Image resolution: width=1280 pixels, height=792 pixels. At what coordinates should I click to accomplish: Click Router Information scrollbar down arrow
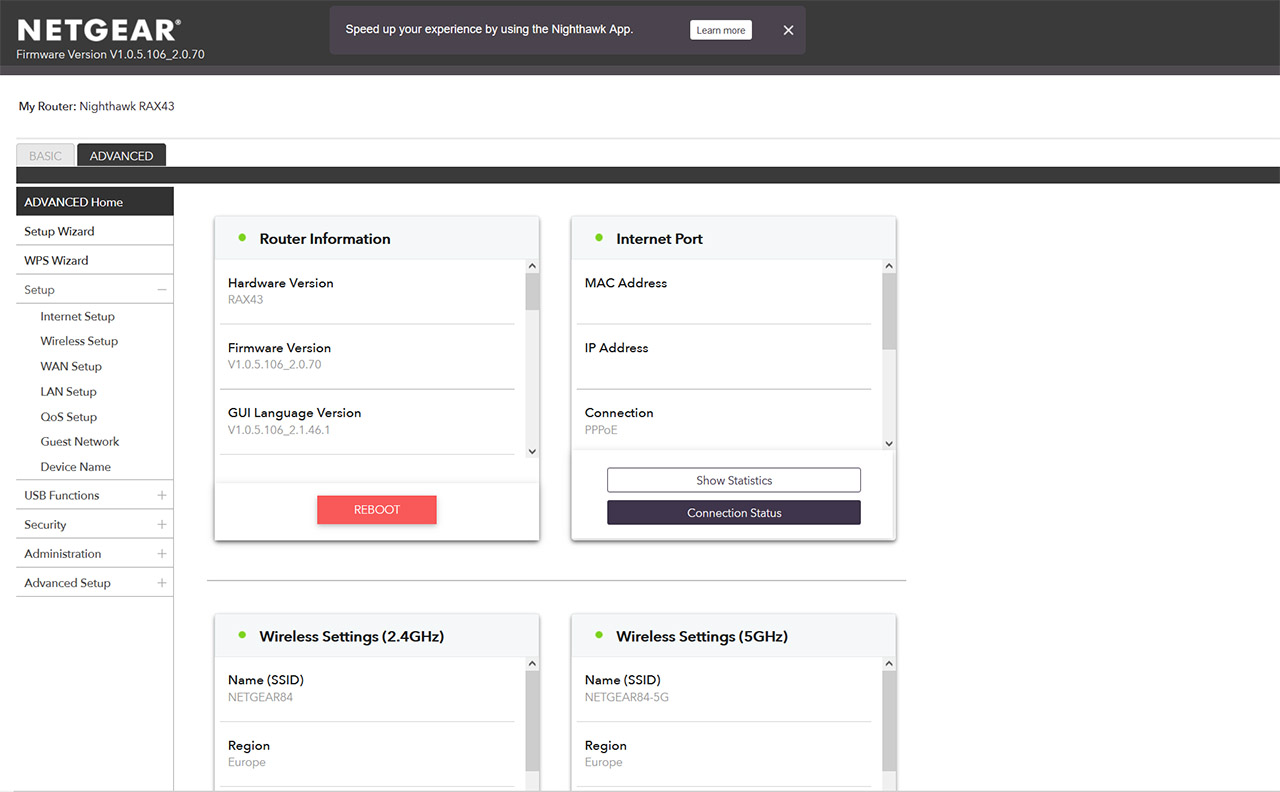coord(532,451)
